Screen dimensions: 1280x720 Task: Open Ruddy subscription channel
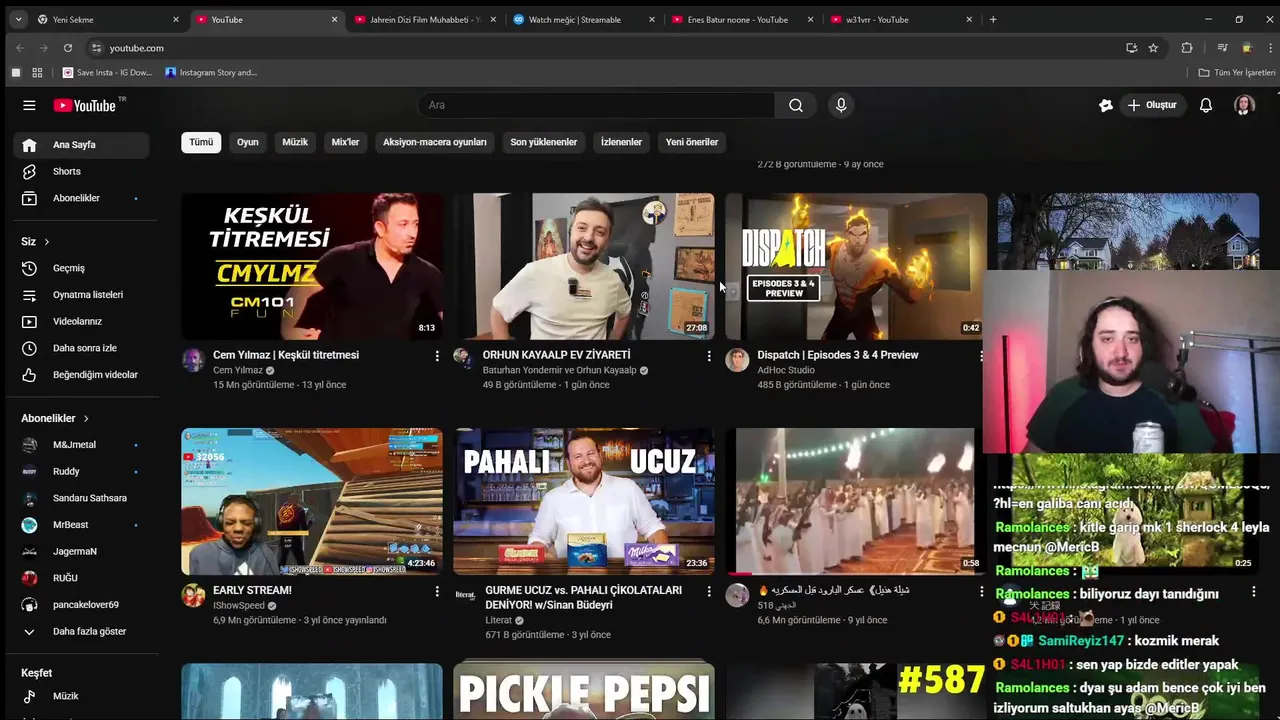coord(81,471)
